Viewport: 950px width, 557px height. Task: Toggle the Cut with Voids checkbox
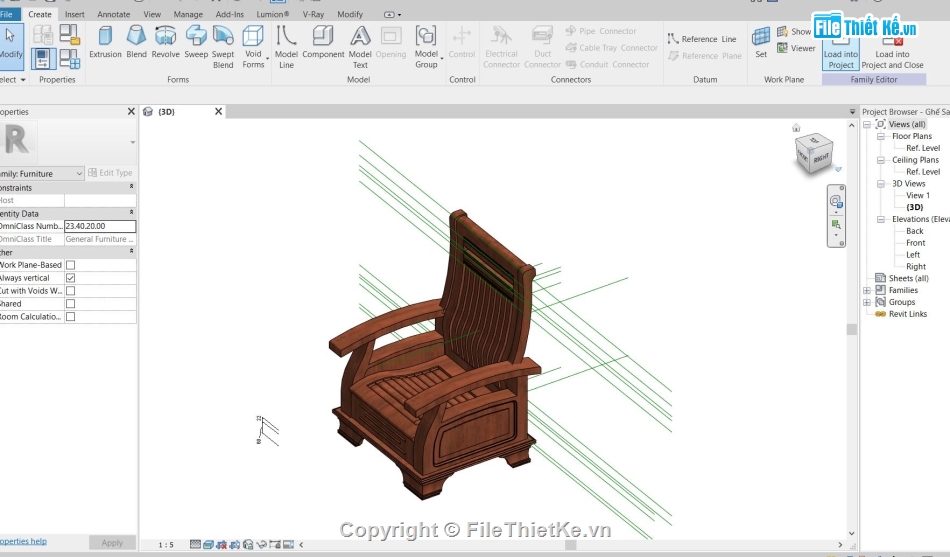[70, 291]
